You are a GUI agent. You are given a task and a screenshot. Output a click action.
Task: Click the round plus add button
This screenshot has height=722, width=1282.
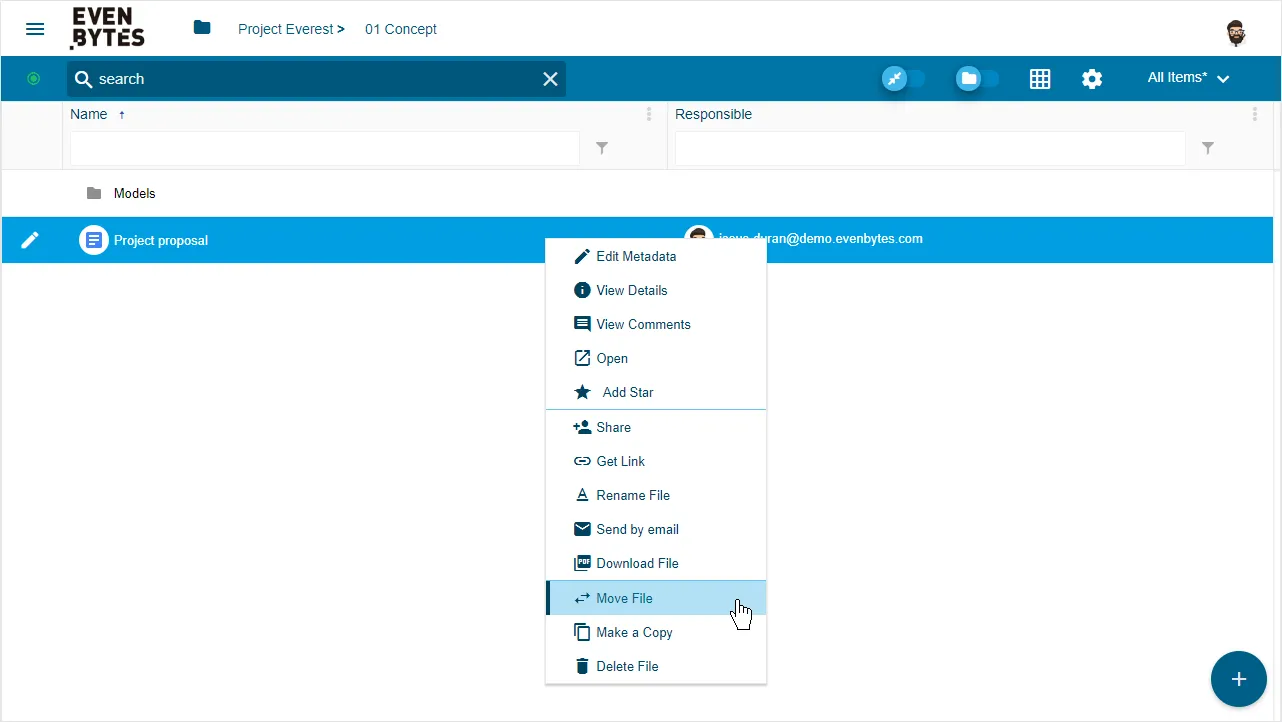1238,679
